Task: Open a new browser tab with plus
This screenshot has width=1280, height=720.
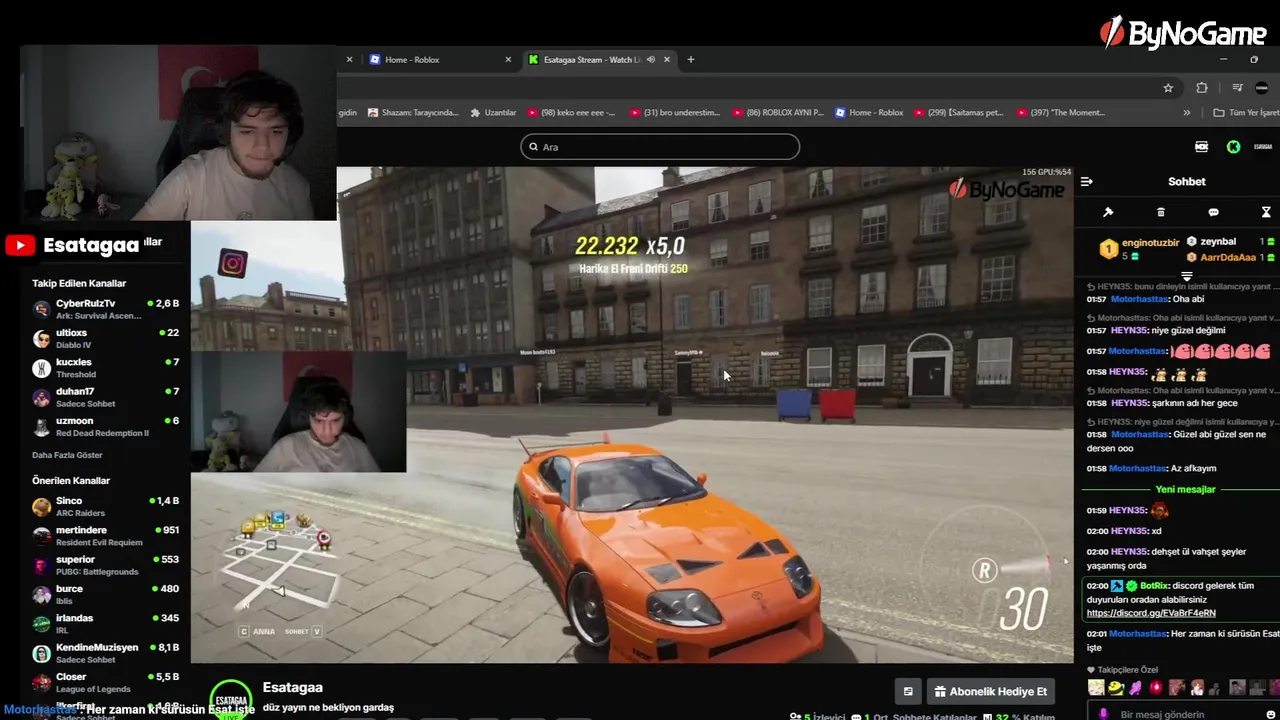Action: [690, 60]
